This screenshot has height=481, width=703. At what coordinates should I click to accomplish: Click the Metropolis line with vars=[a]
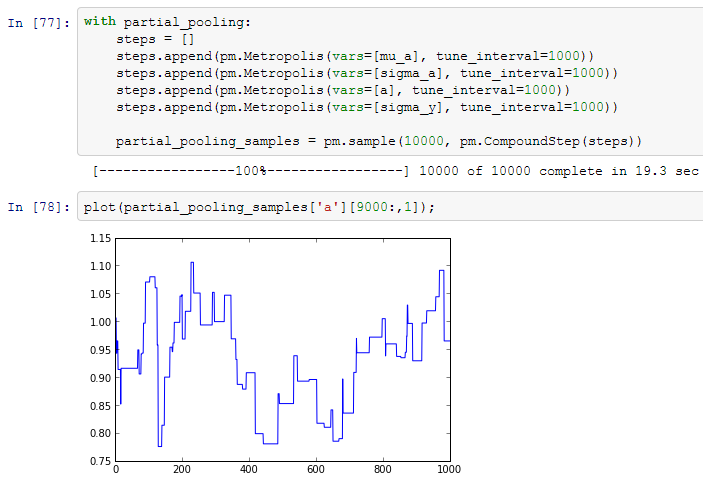pyautogui.click(x=343, y=91)
